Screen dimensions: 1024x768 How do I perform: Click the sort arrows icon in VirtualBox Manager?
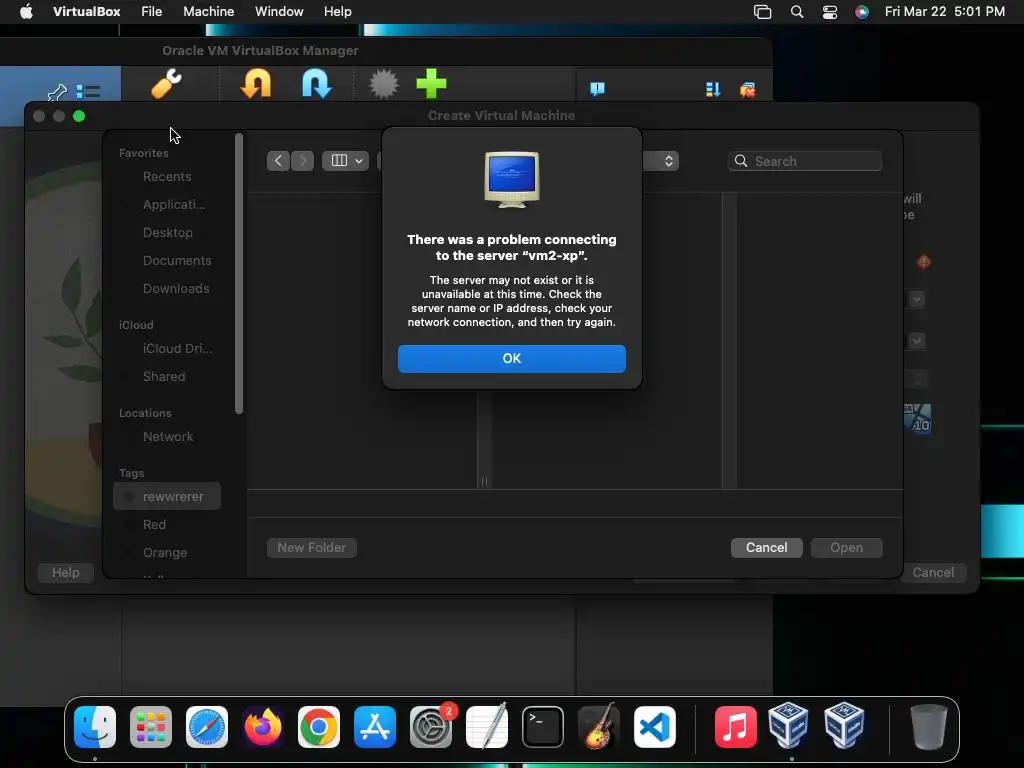712,89
